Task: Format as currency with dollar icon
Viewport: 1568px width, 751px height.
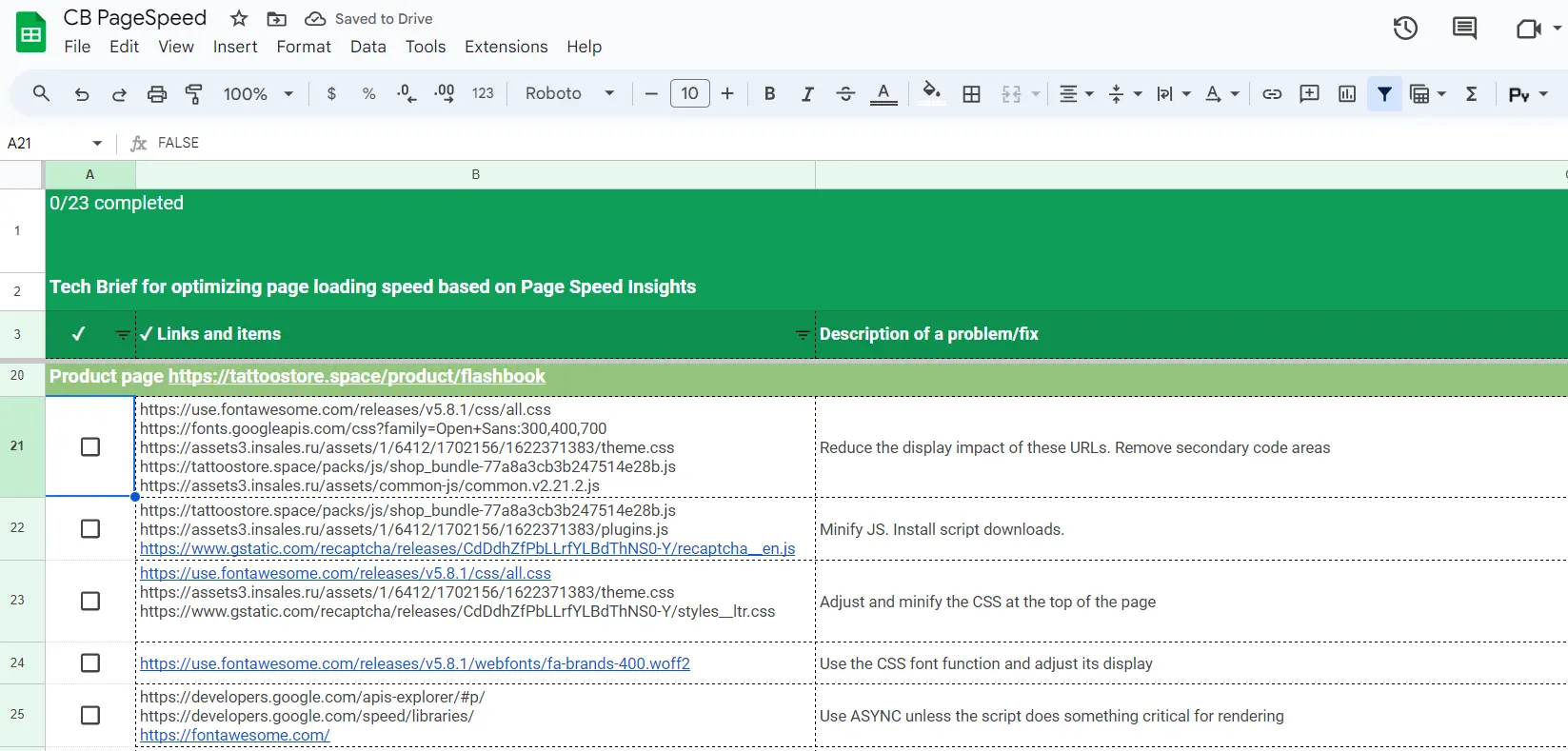Action: tap(331, 93)
